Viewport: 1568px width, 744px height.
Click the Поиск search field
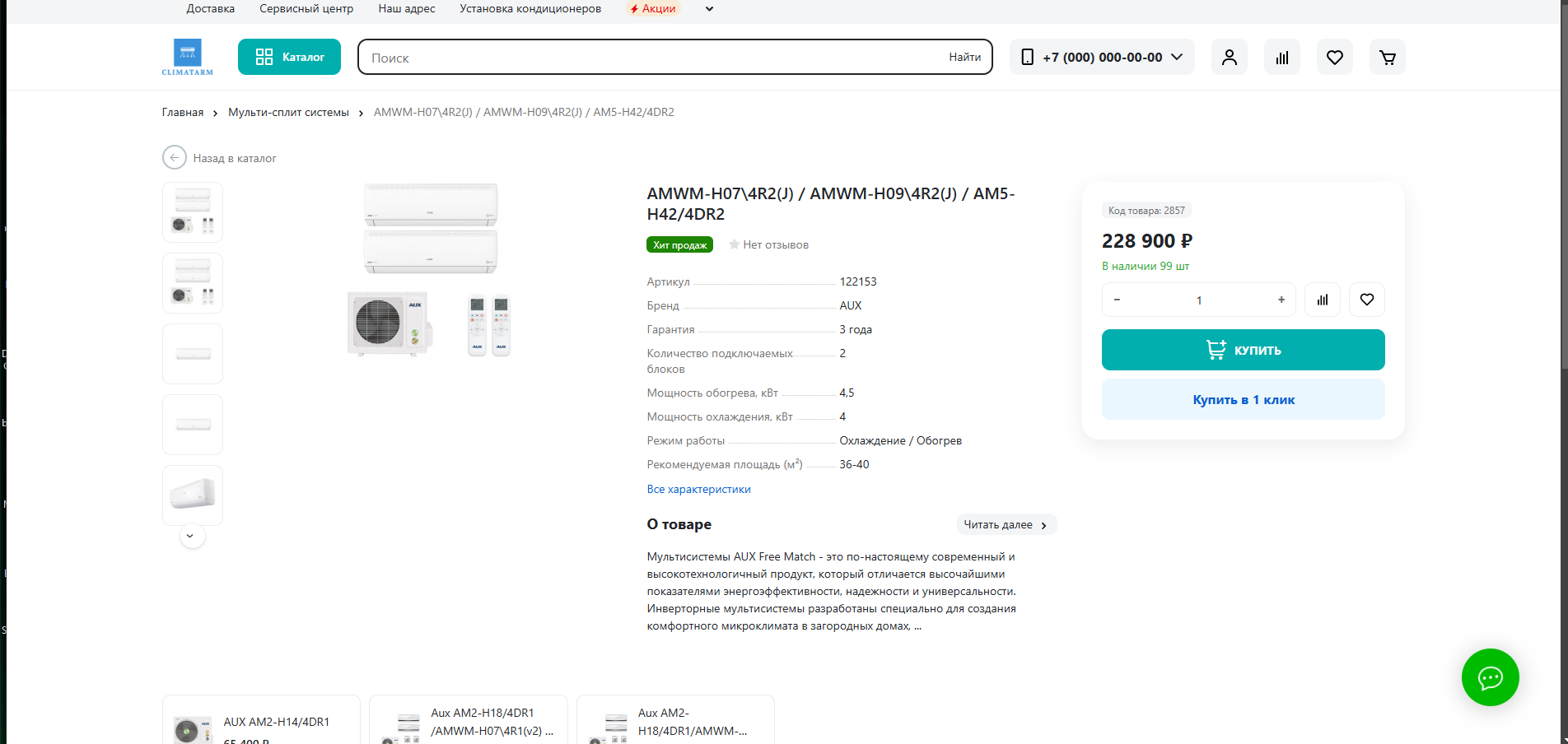(651, 58)
